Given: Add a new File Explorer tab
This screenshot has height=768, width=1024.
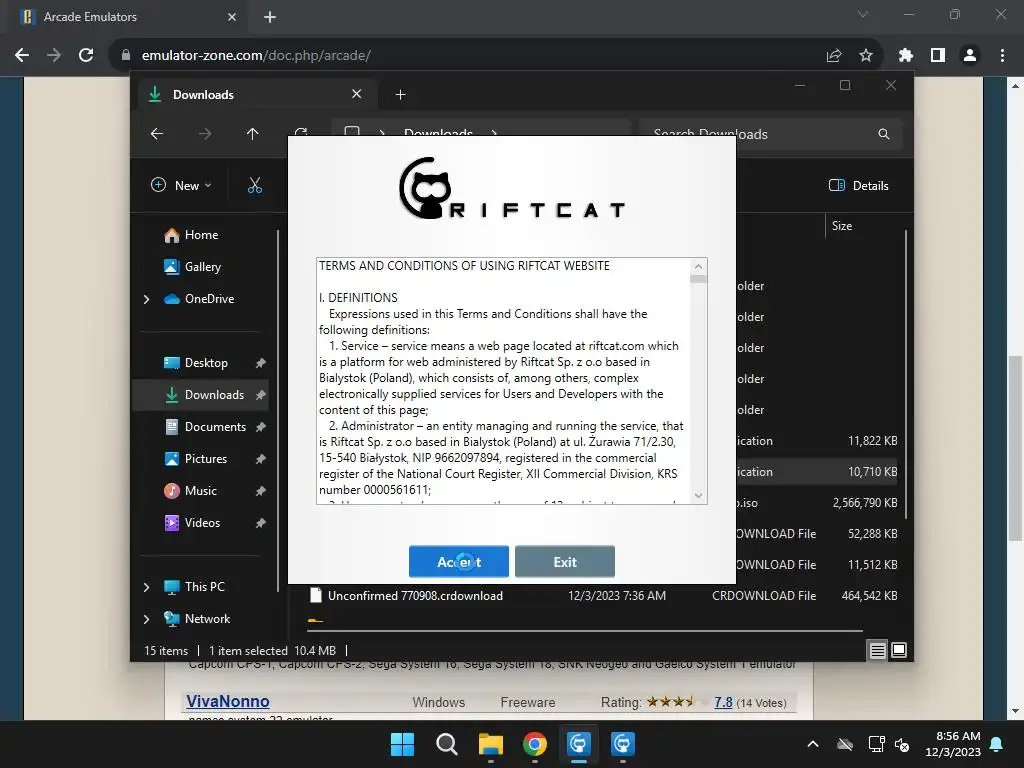Looking at the screenshot, I should [400, 95].
